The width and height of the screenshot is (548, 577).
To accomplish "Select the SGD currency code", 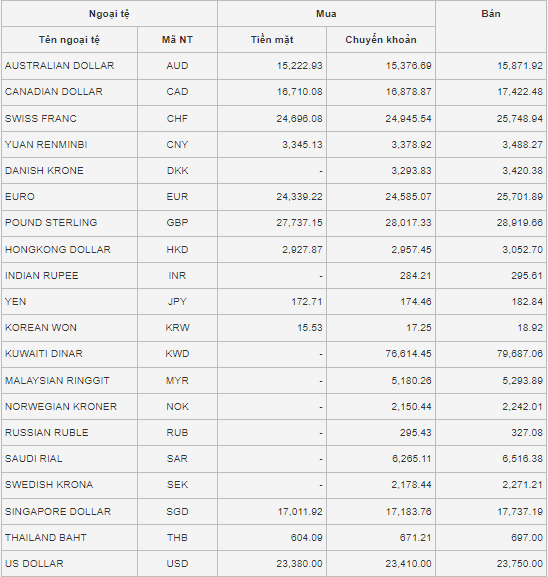I will click(x=177, y=511).
